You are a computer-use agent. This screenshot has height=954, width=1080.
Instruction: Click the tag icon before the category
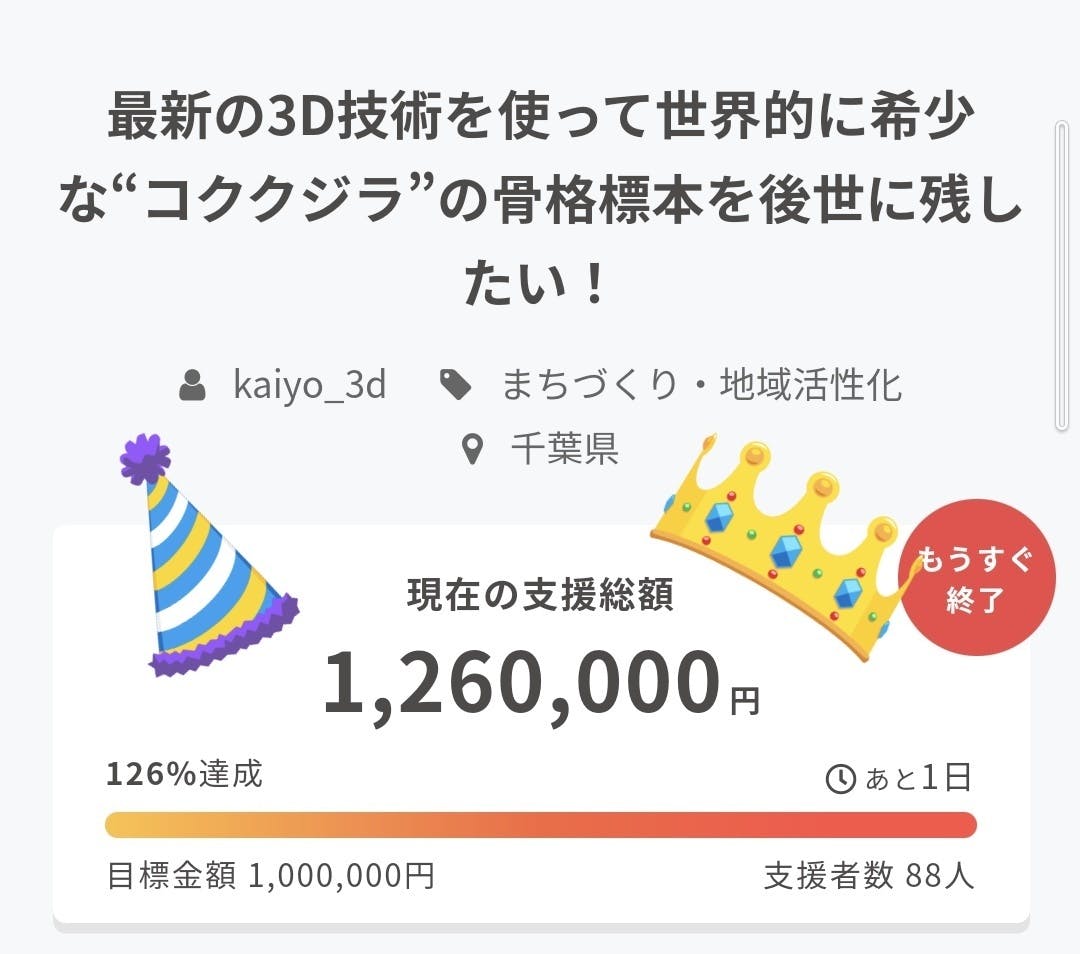point(456,385)
